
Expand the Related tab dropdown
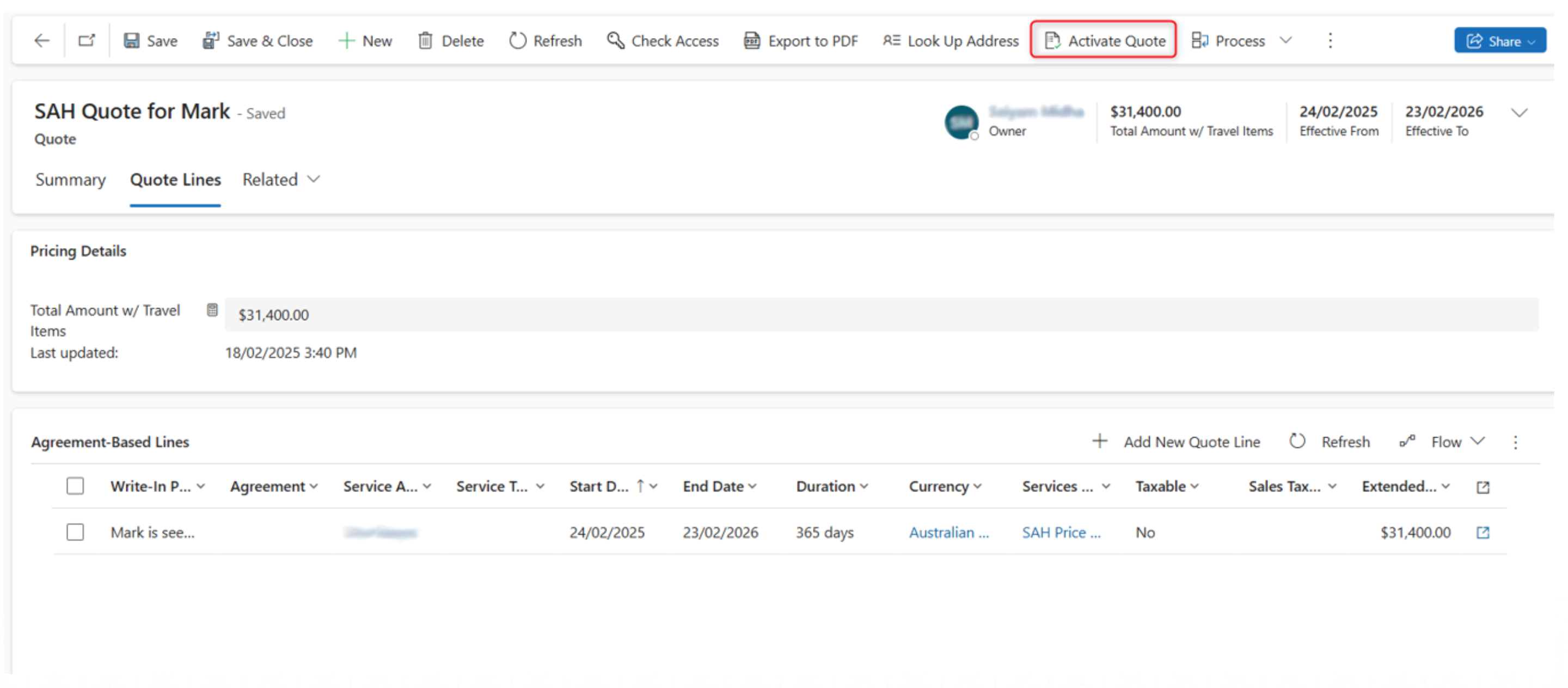pos(313,180)
